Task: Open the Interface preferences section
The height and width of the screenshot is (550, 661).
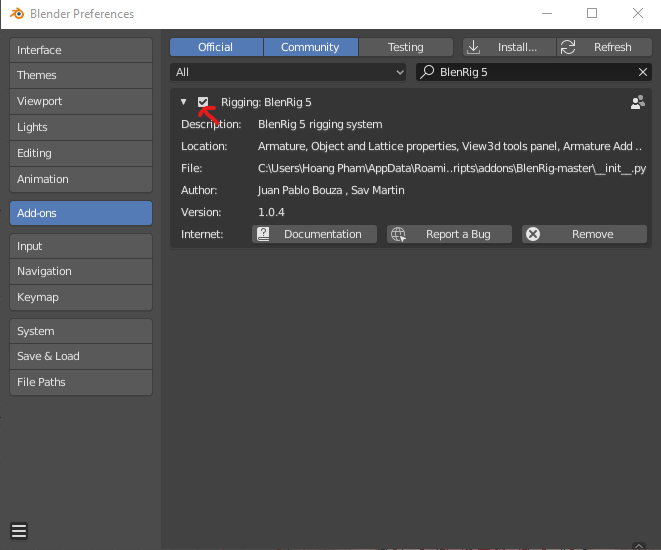Action: pos(81,50)
